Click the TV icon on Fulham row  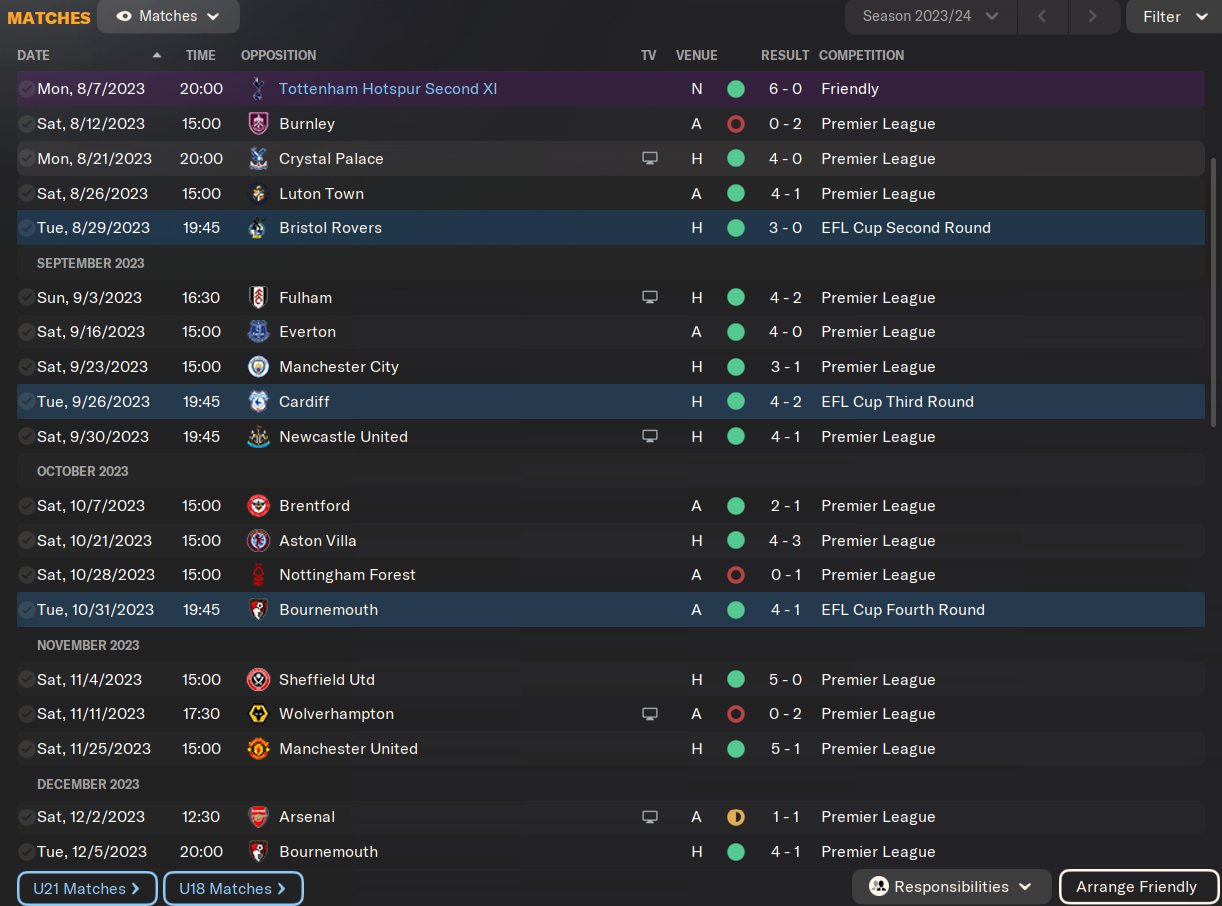(650, 298)
